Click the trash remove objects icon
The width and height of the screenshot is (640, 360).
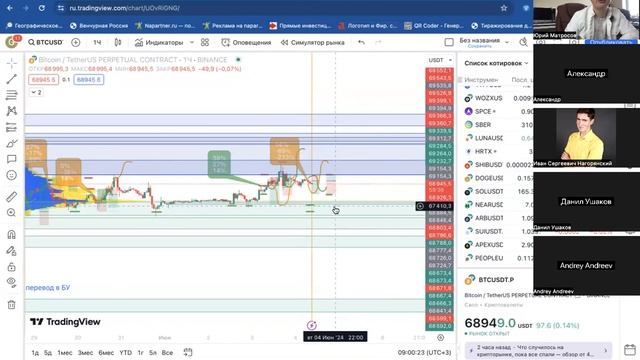(11, 304)
